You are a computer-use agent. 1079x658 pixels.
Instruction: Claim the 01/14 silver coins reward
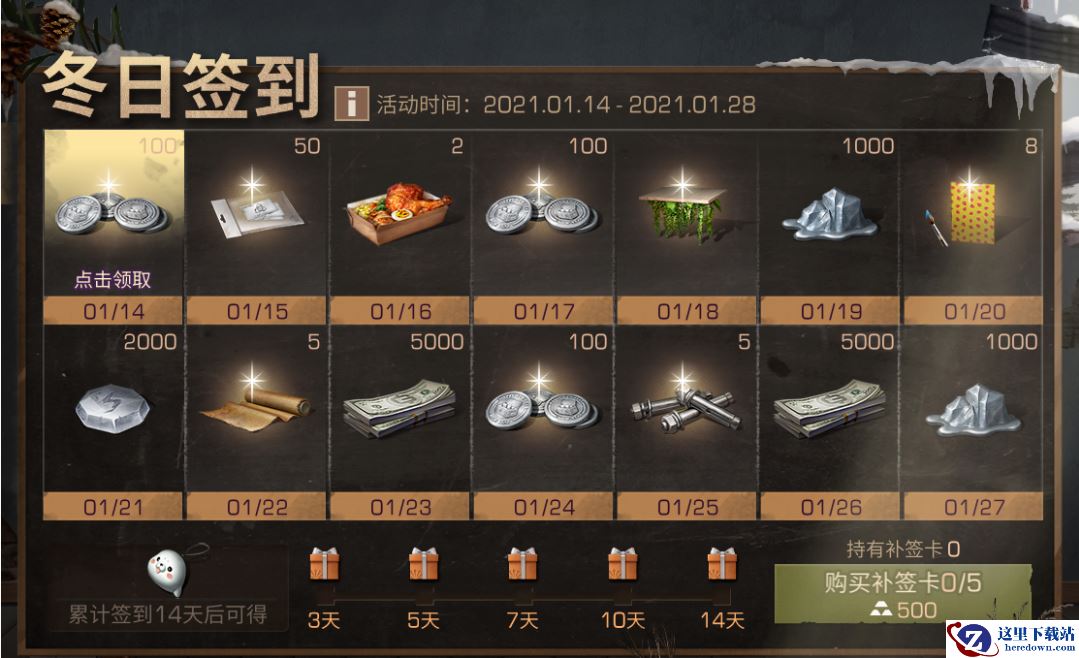pyautogui.click(x=114, y=227)
